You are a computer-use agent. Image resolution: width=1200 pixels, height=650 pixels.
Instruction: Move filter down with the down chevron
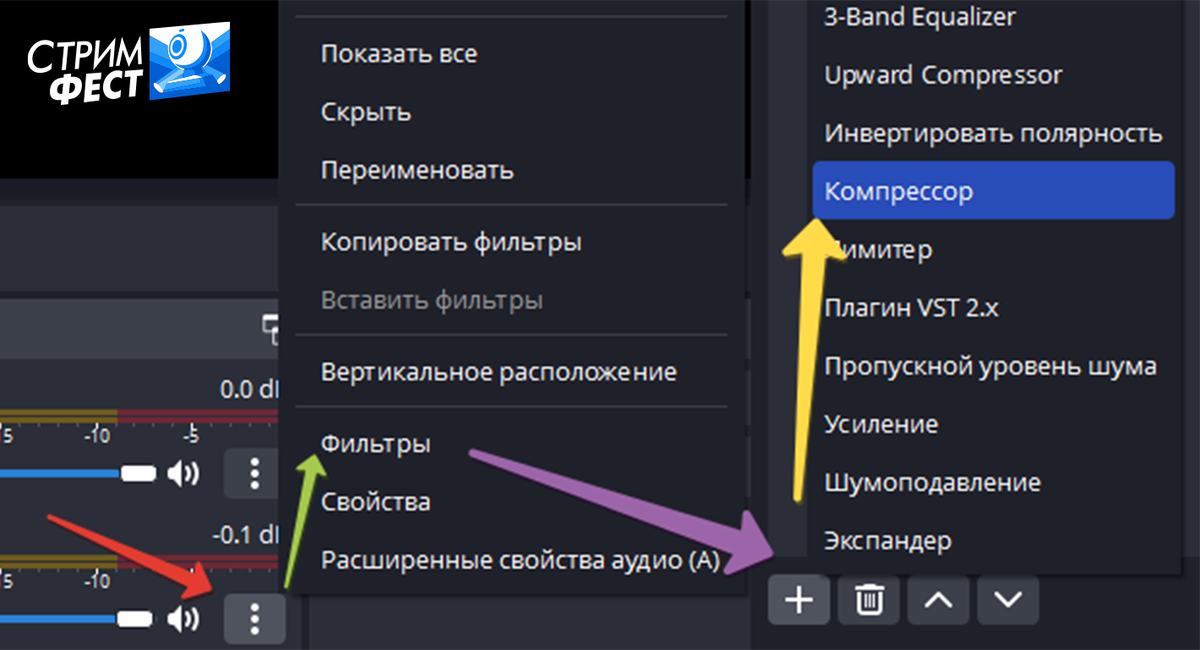[x=1008, y=600]
